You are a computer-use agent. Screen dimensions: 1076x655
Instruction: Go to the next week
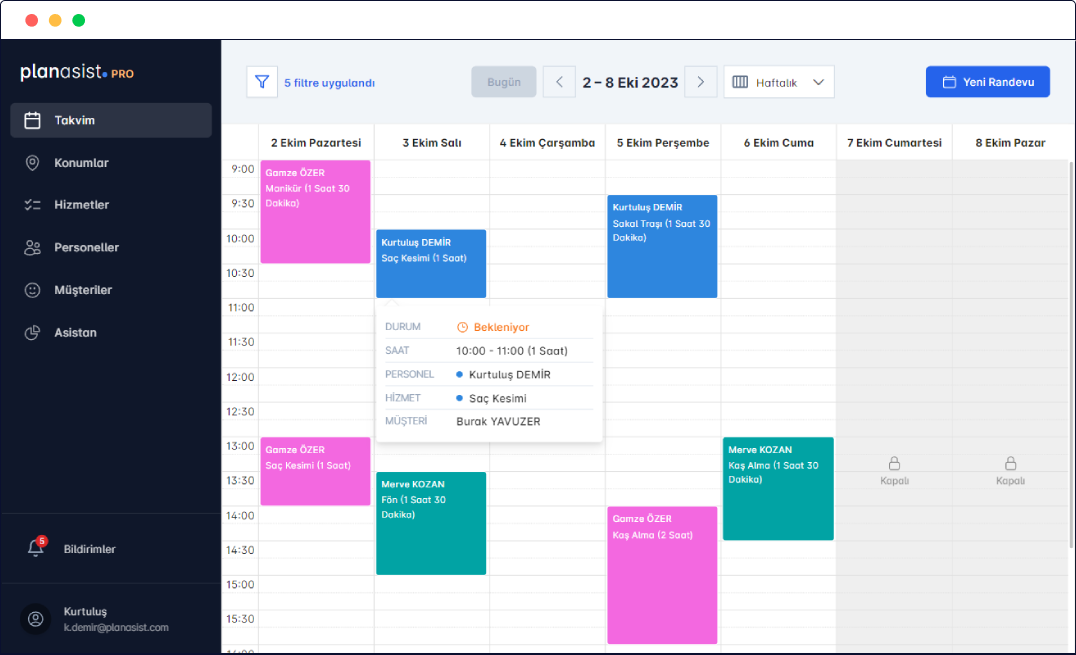click(x=701, y=82)
